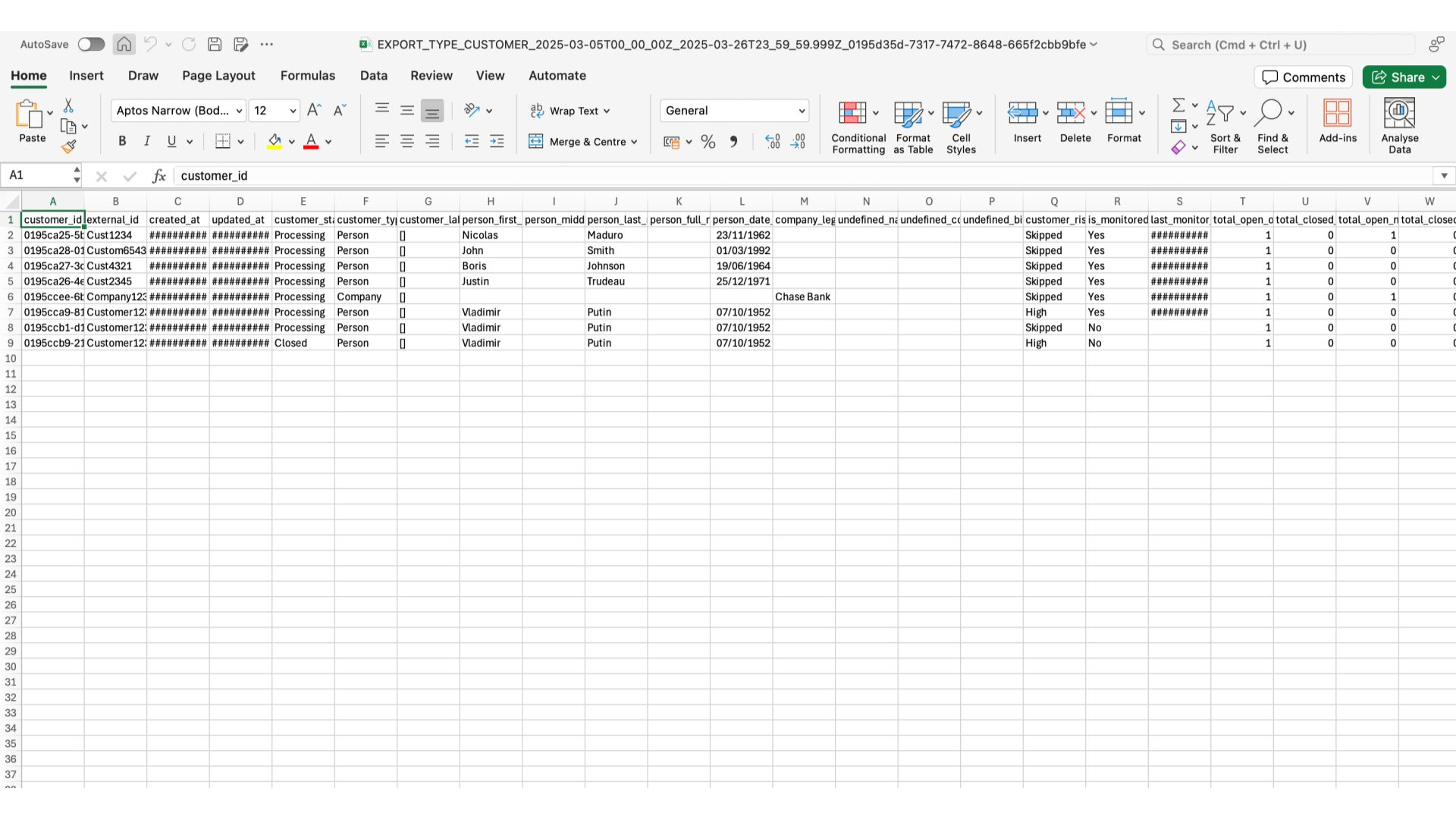Viewport: 1456px width, 819px height.
Task: Click the green Share button
Action: 1404,77
